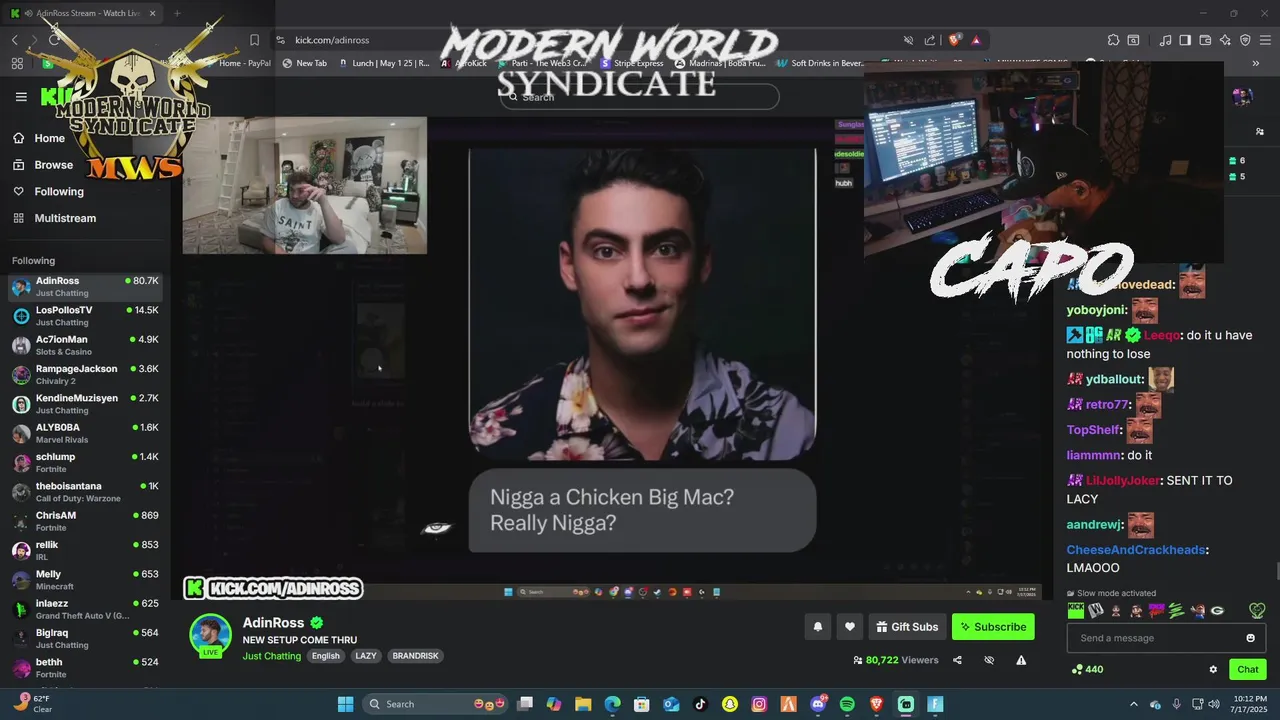Open the Brave Shields lion icon
The width and height of the screenshot is (1280, 720).
[954, 40]
